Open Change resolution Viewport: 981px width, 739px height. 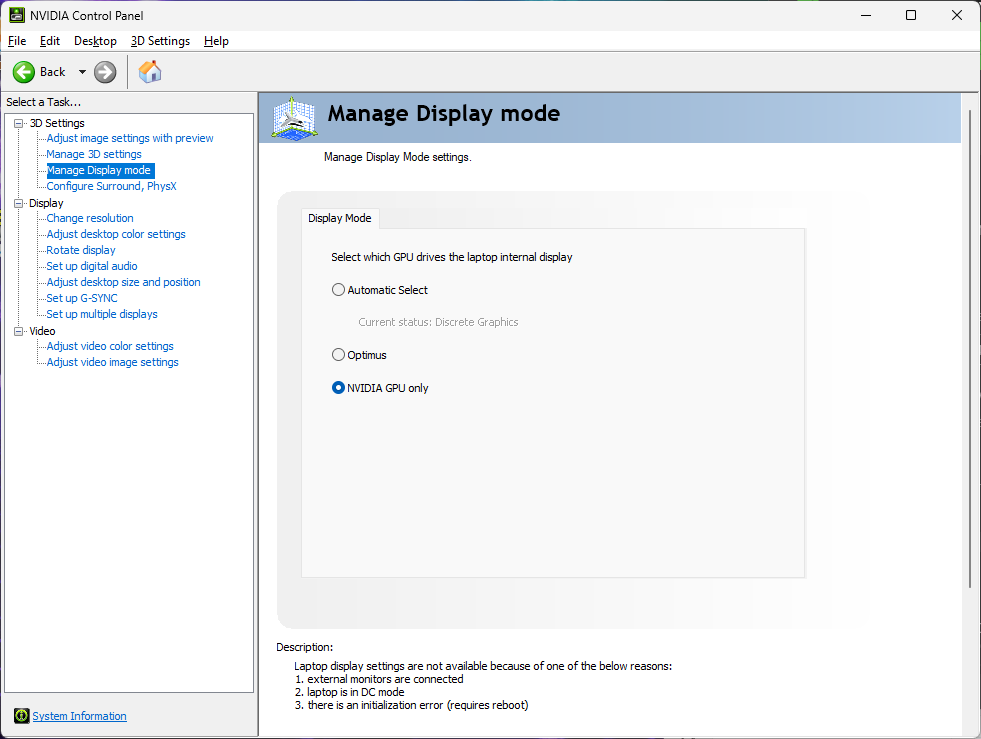pos(90,218)
